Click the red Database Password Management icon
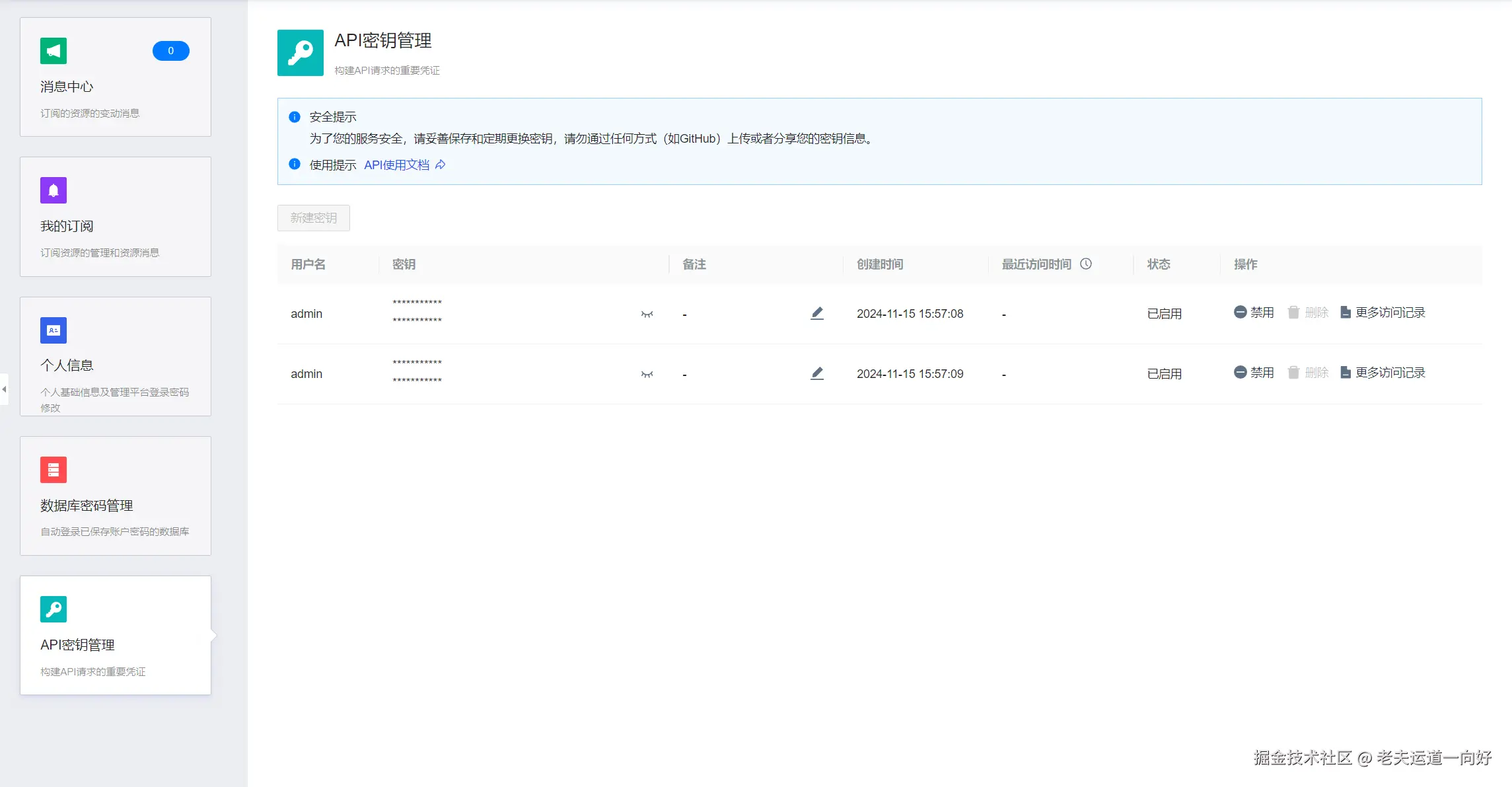 pos(54,470)
